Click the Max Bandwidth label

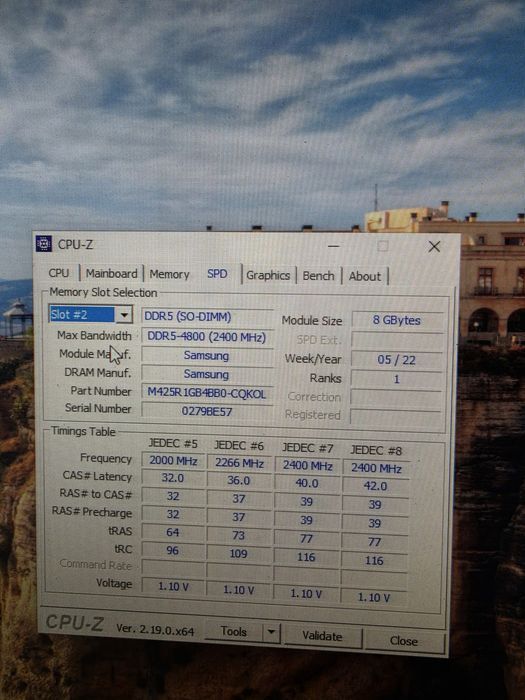point(94,335)
